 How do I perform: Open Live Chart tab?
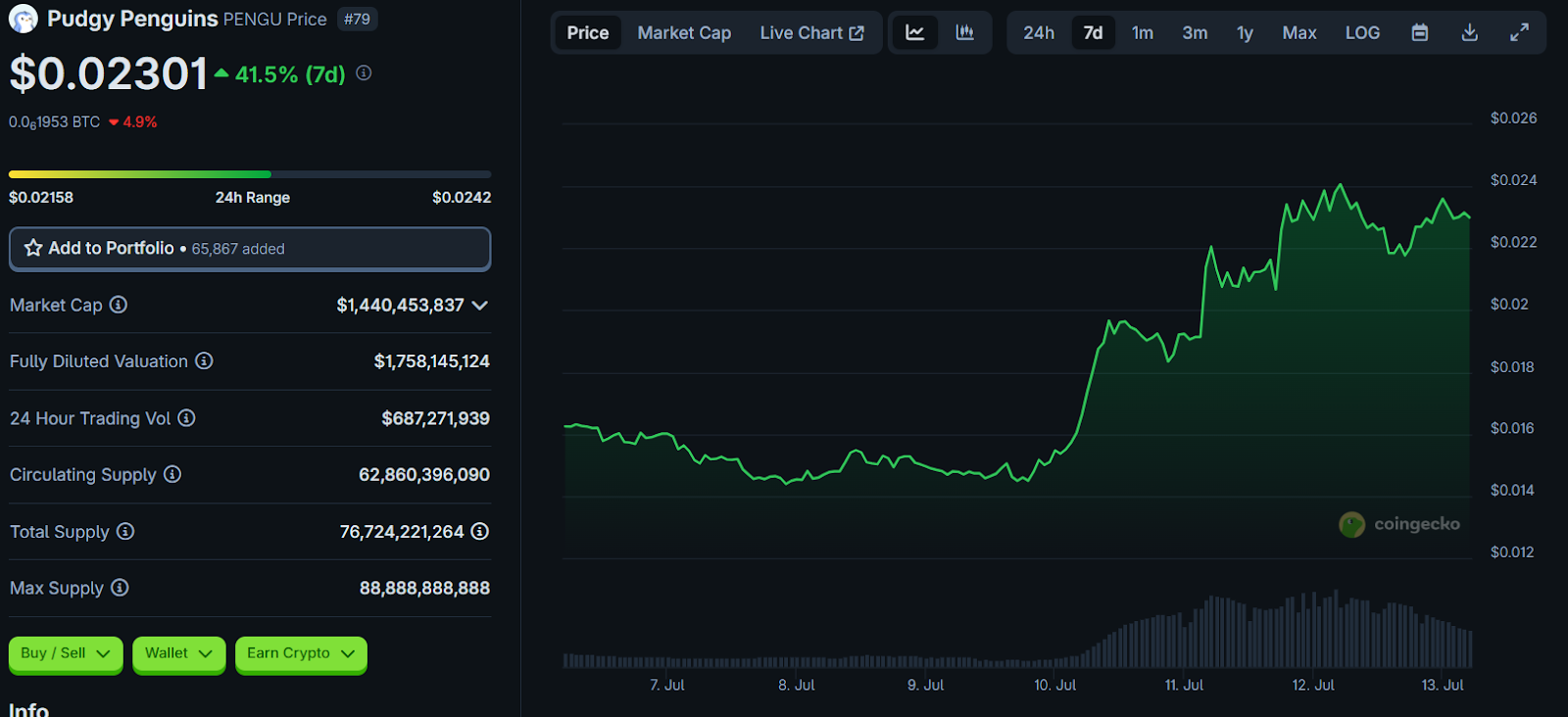pos(811,32)
